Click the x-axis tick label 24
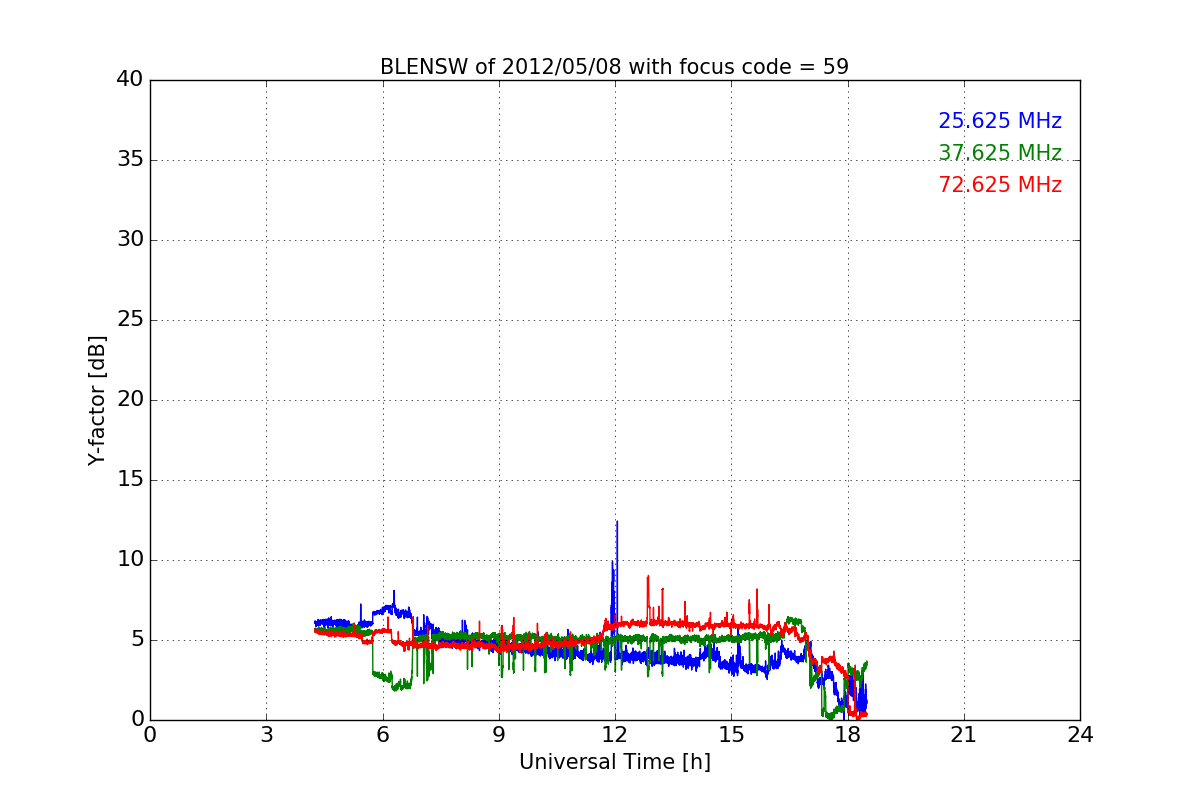1200x800 pixels. tap(1080, 735)
